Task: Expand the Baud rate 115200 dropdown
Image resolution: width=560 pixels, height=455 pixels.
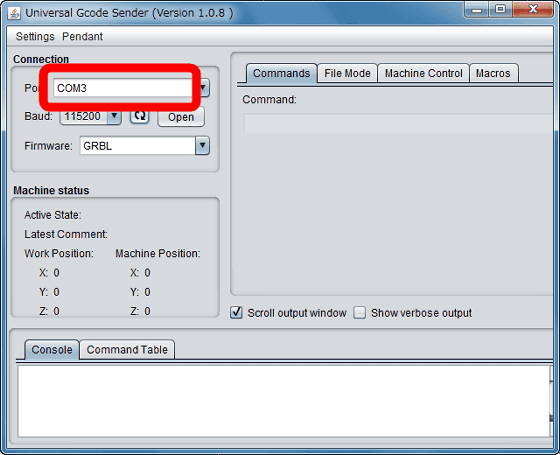Action: 114,116
